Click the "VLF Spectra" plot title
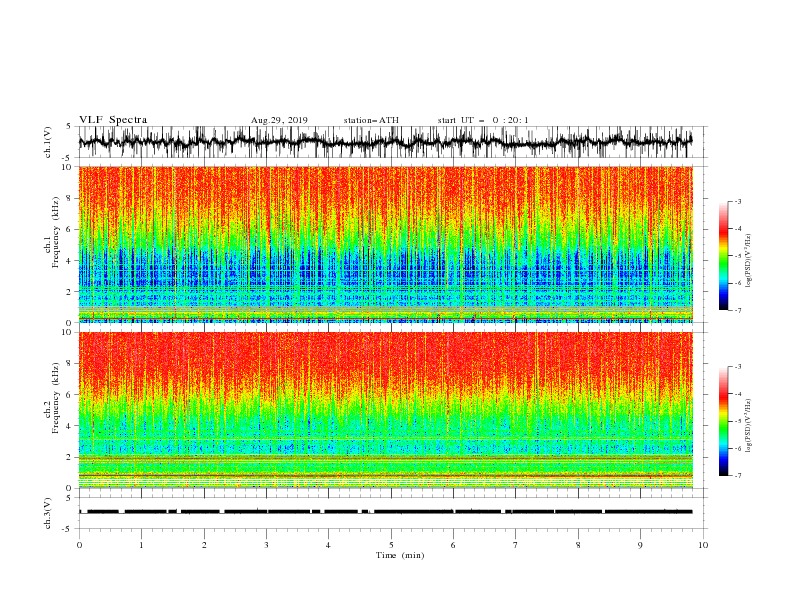The width and height of the screenshot is (792, 612). (x=113, y=120)
